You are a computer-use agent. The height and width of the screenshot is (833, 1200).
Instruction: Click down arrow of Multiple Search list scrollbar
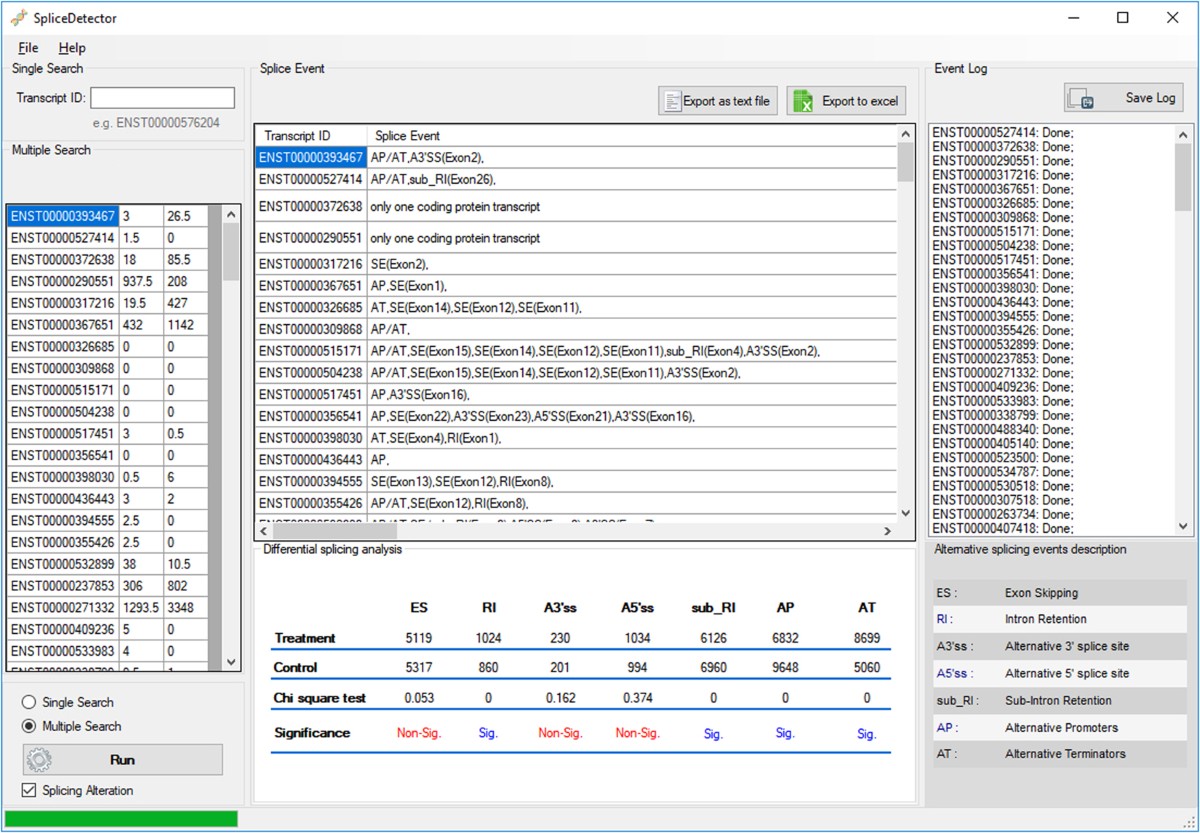click(232, 661)
